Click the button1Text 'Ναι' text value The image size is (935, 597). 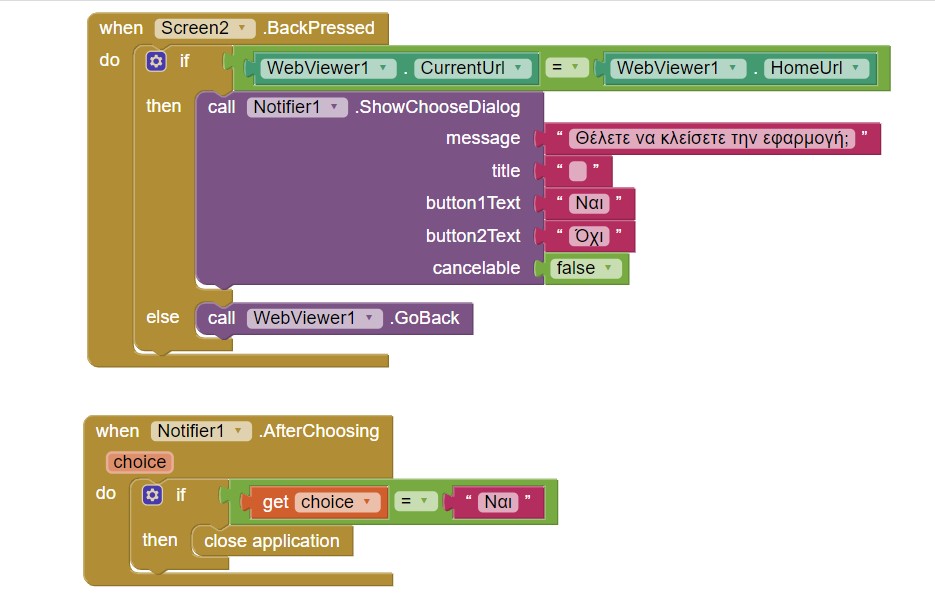pyautogui.click(x=589, y=204)
